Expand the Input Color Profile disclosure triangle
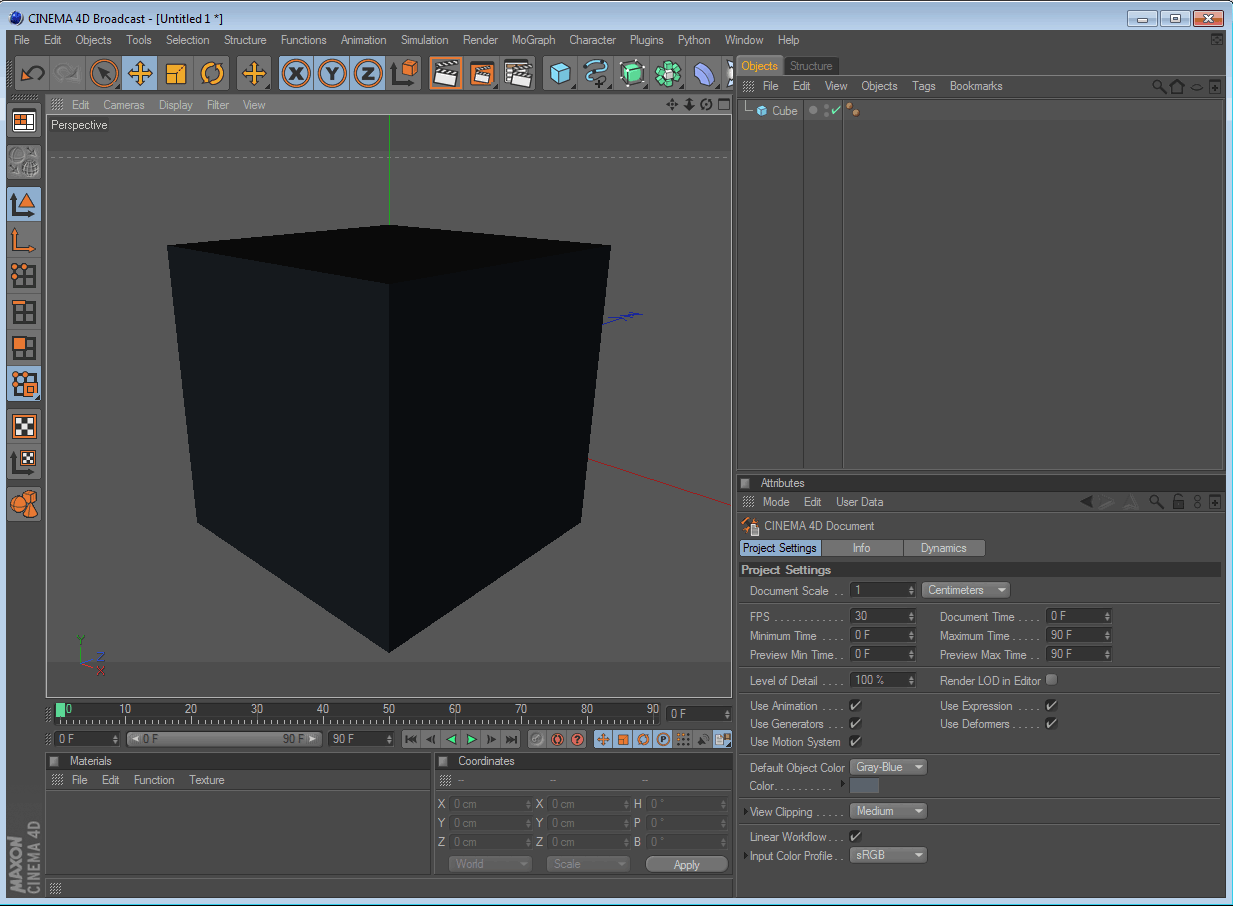This screenshot has width=1233, height=906. pyautogui.click(x=745, y=856)
